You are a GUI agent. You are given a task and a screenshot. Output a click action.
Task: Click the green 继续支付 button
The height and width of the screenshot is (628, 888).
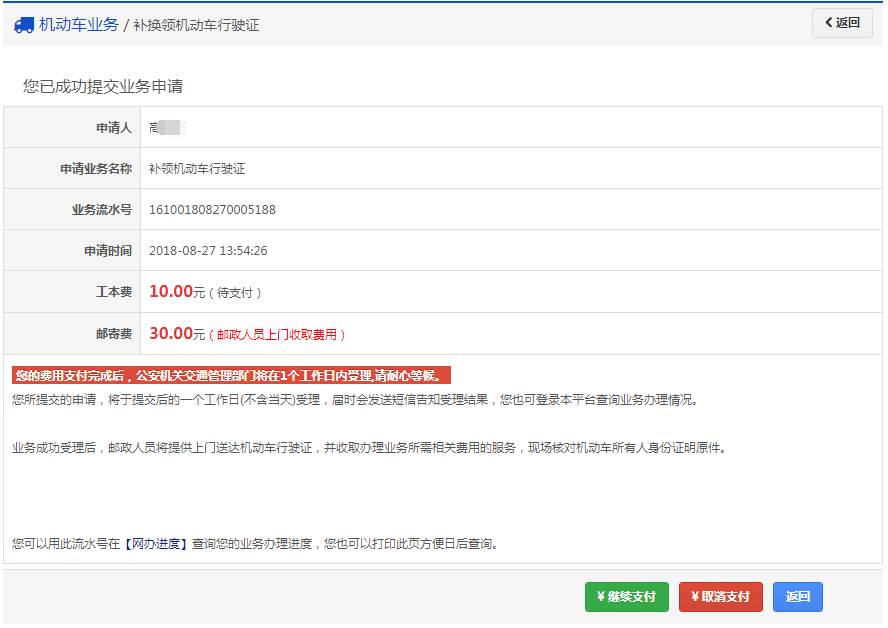click(626, 597)
